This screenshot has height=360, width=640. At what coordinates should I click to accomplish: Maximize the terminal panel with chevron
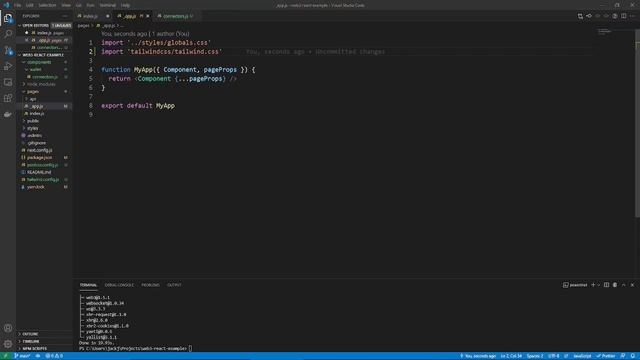tap(624, 285)
